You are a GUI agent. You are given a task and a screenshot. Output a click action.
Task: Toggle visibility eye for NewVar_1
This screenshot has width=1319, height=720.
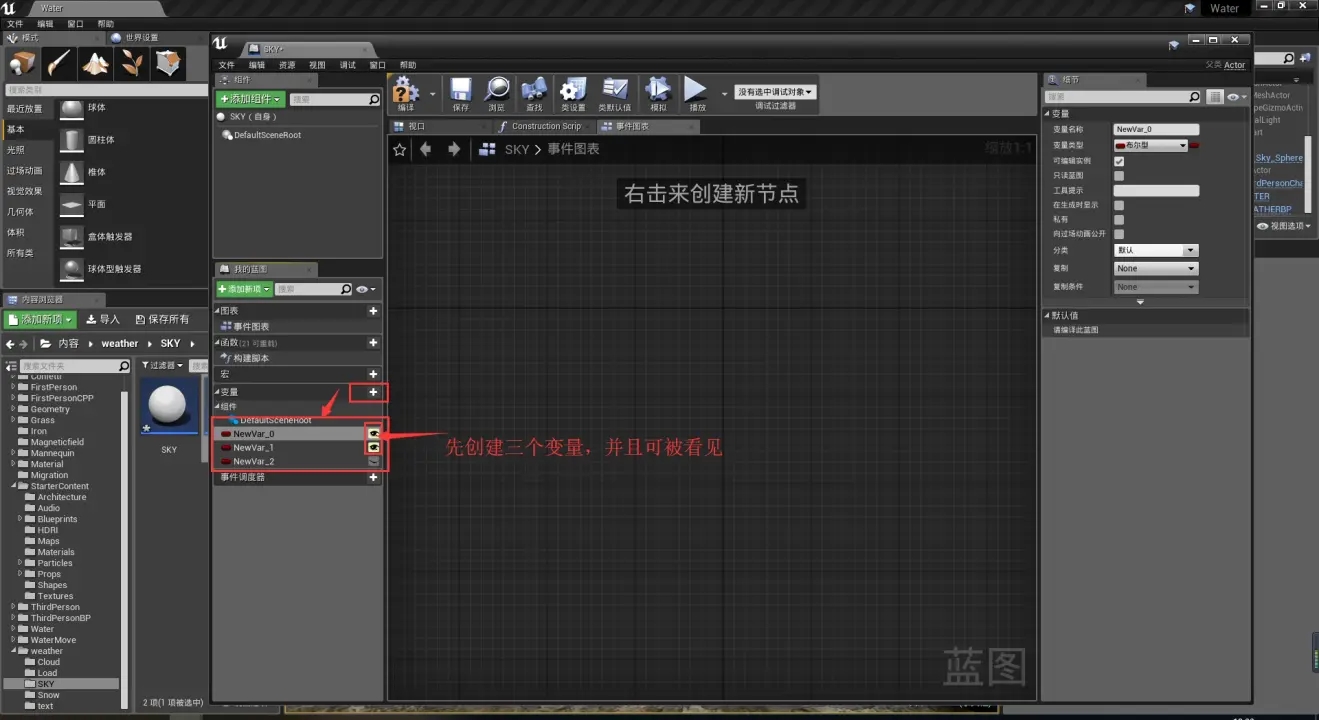point(374,448)
